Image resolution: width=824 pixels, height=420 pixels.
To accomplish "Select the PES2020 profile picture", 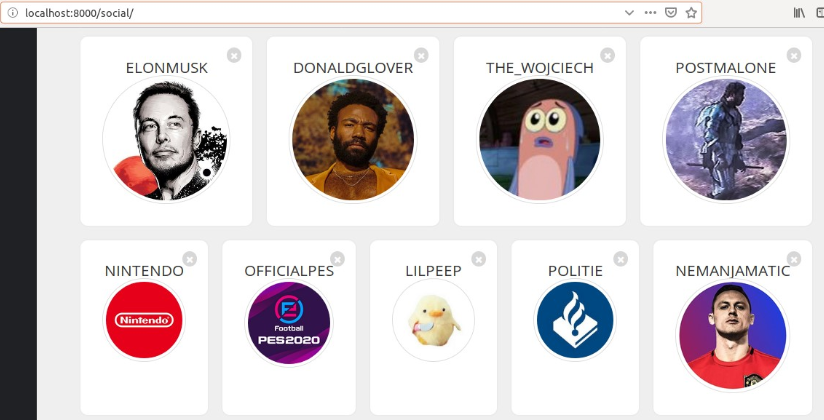I will point(289,323).
